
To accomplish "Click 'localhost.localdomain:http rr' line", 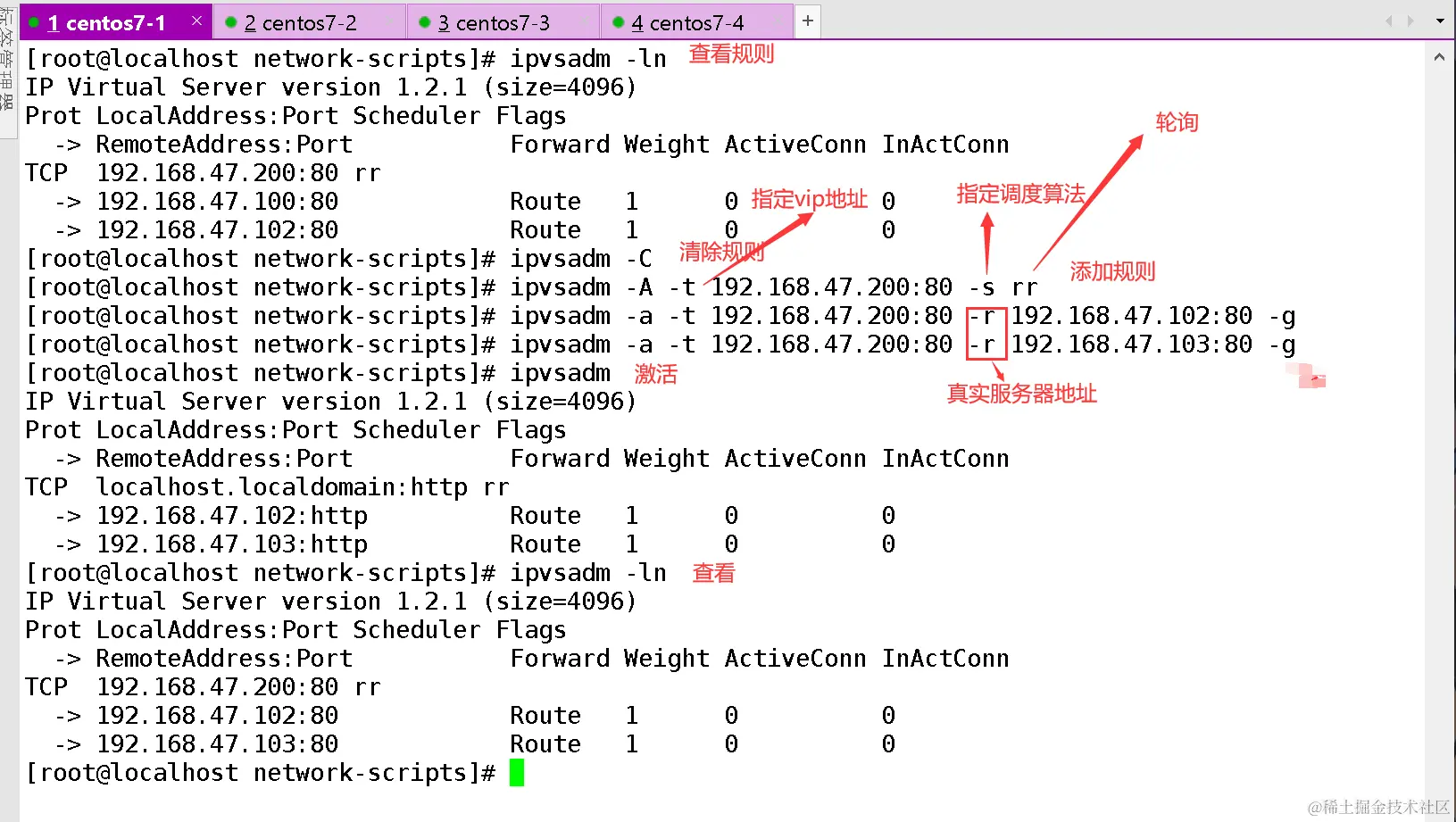I will 303,487.
